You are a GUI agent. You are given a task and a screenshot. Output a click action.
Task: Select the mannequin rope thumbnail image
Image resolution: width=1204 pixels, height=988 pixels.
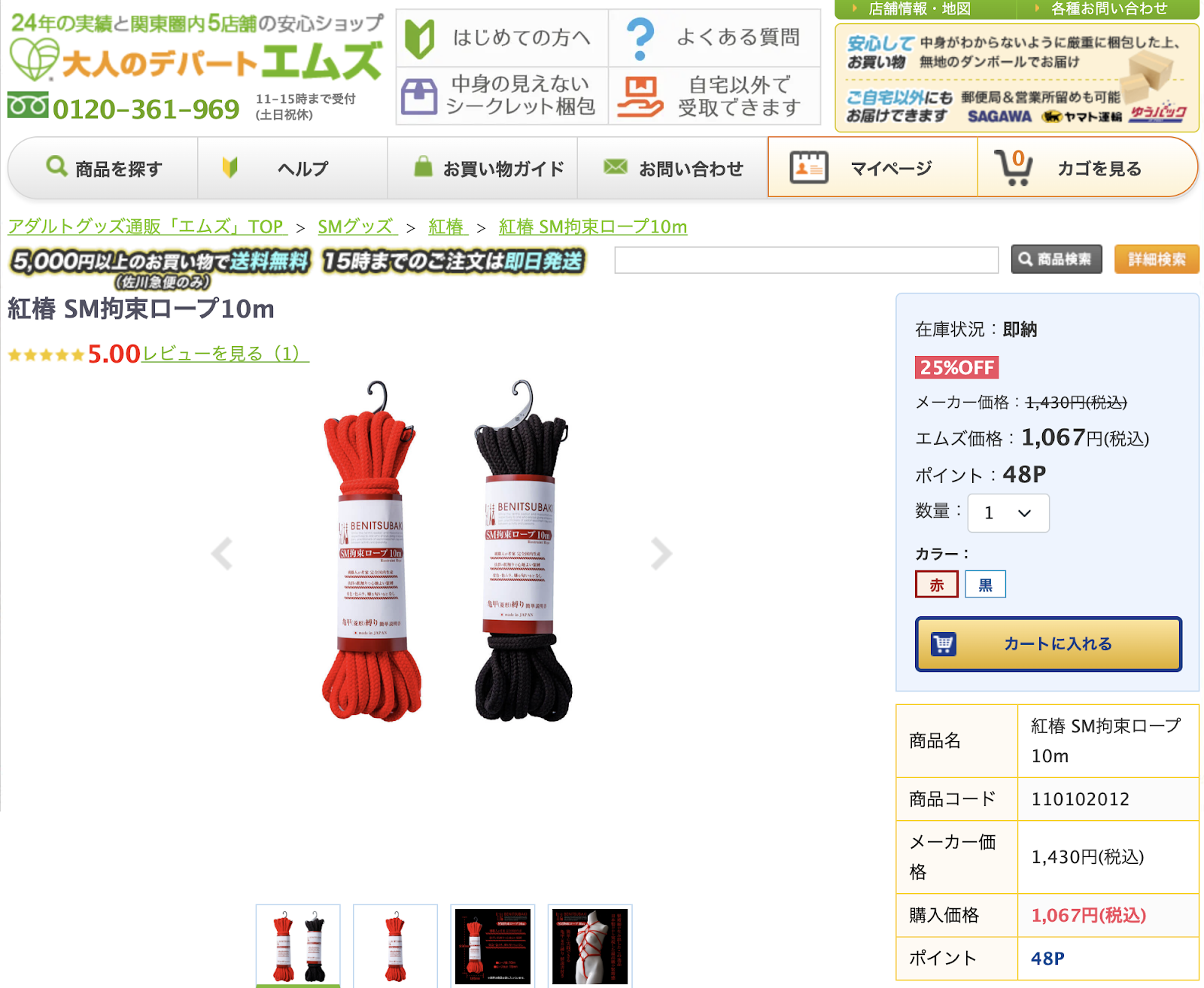point(590,946)
